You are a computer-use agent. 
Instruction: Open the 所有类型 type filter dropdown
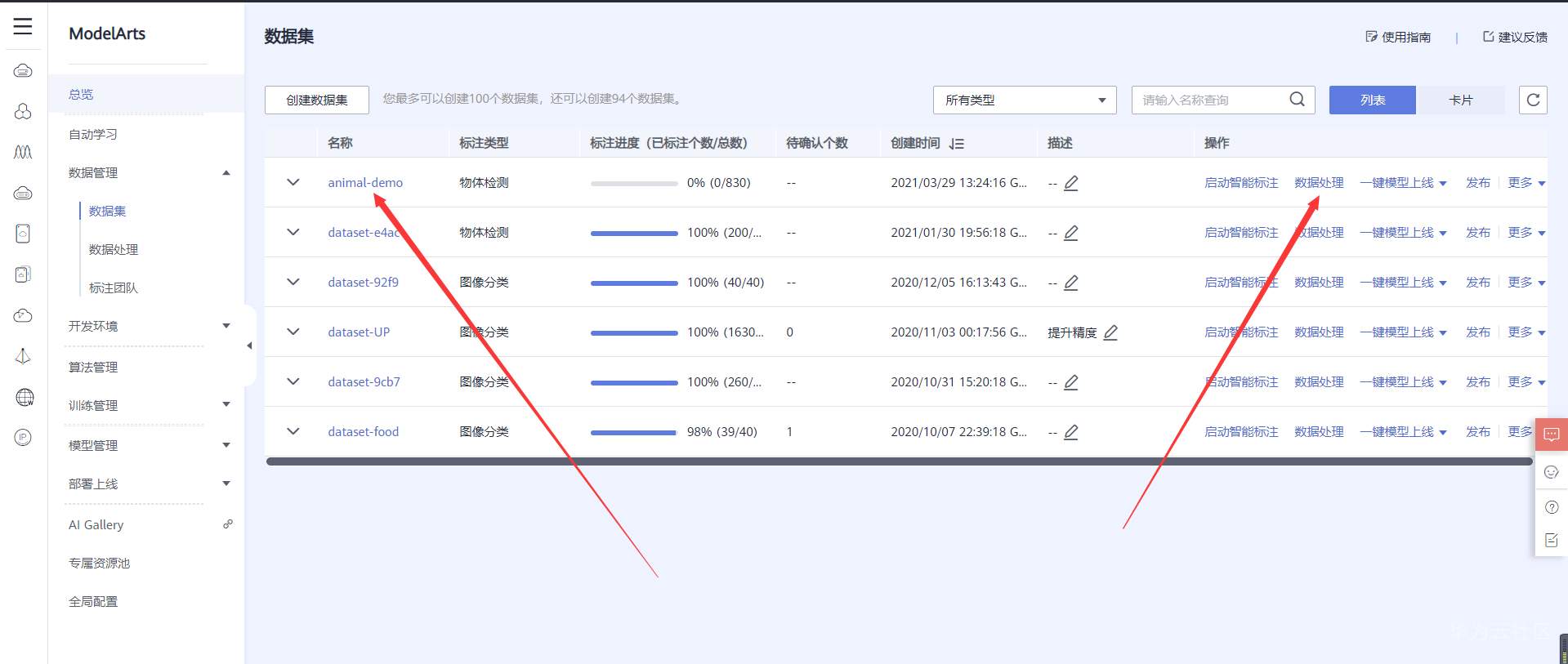click(1025, 100)
